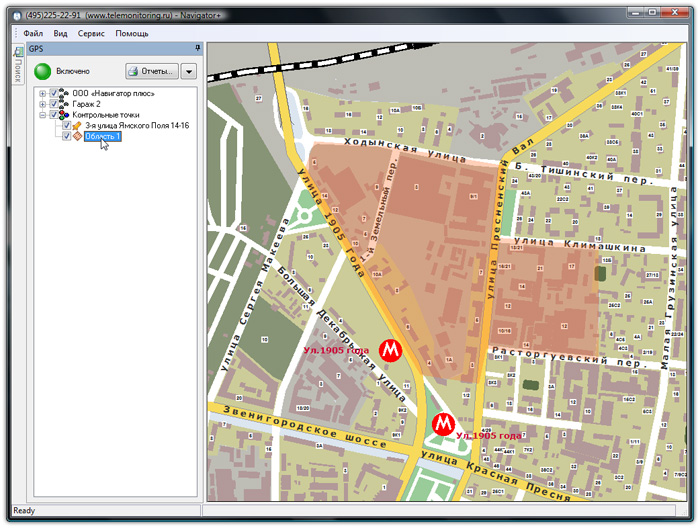Click lower metro M icon near Красная Пресня
700x528 pixels.
coord(443,424)
